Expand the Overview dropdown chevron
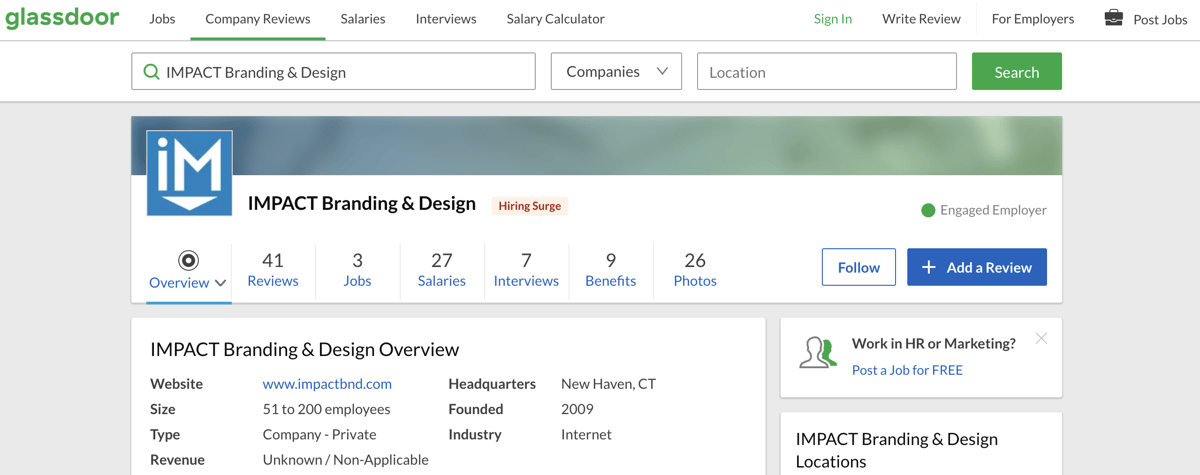Viewport: 1200px width, 475px height. pyautogui.click(x=221, y=283)
